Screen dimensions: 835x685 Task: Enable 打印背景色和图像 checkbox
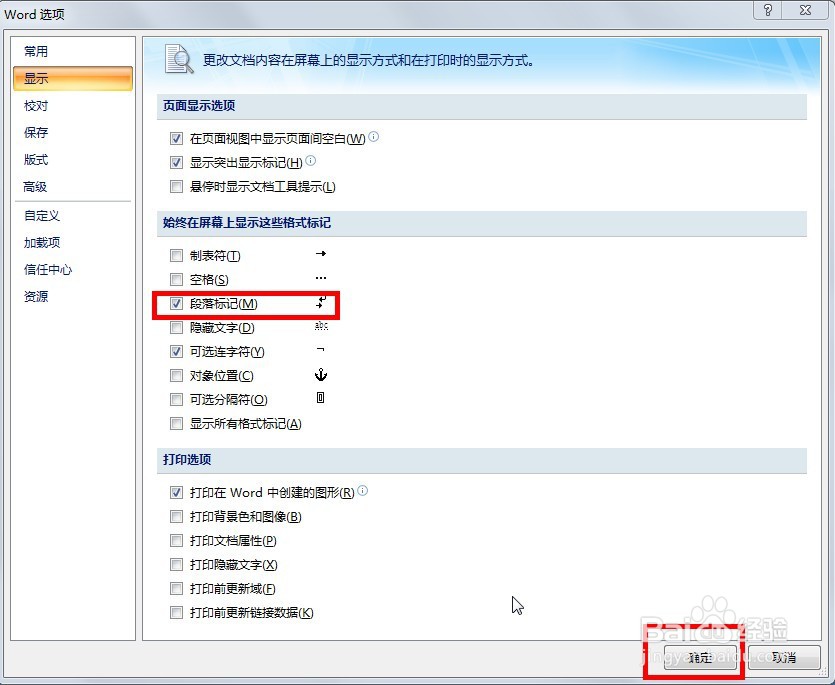176,517
